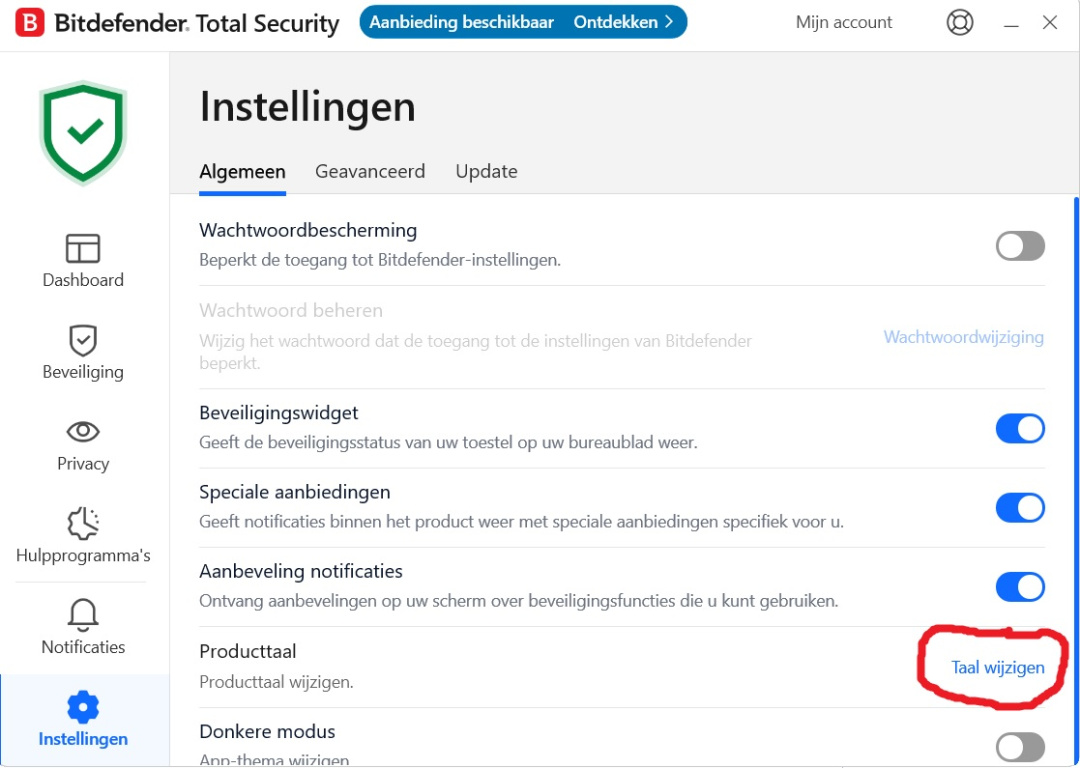
Task: Enable the Donkere modus toggle
Action: (1020, 747)
